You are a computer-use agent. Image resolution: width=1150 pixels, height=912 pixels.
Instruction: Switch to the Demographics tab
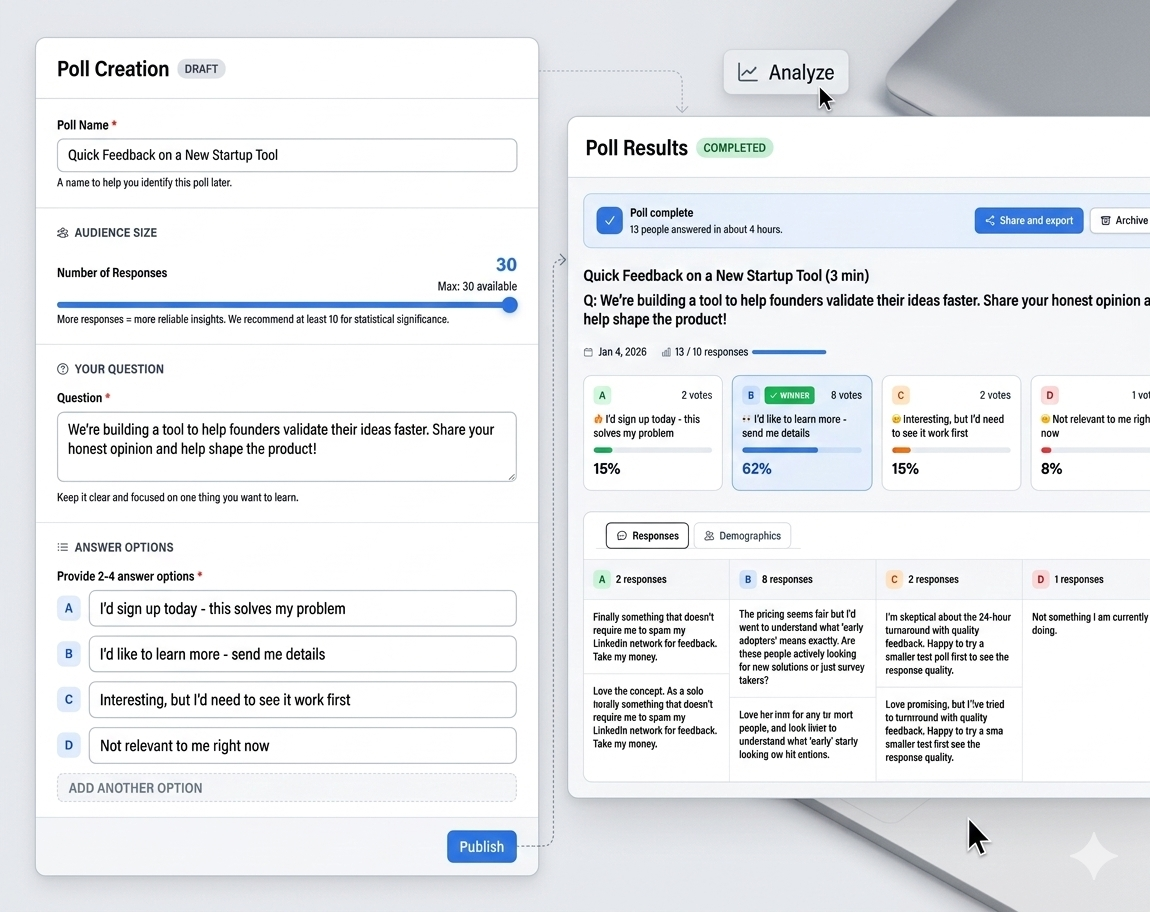[x=742, y=536]
